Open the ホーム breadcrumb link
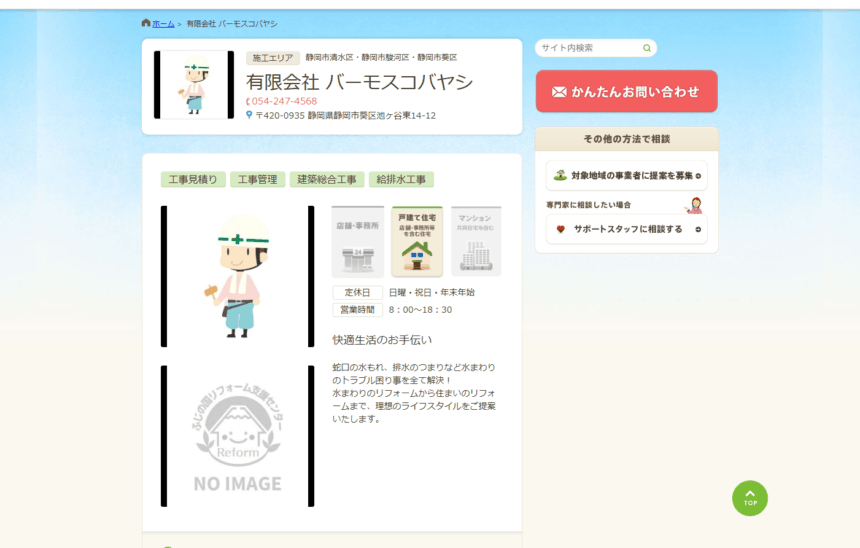 coord(163,24)
